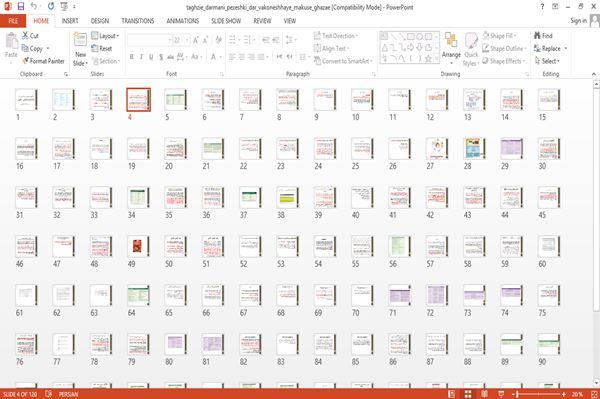This screenshot has width=600, height=399.
Task: Open Quick Styles gallery
Action: pos(471,50)
